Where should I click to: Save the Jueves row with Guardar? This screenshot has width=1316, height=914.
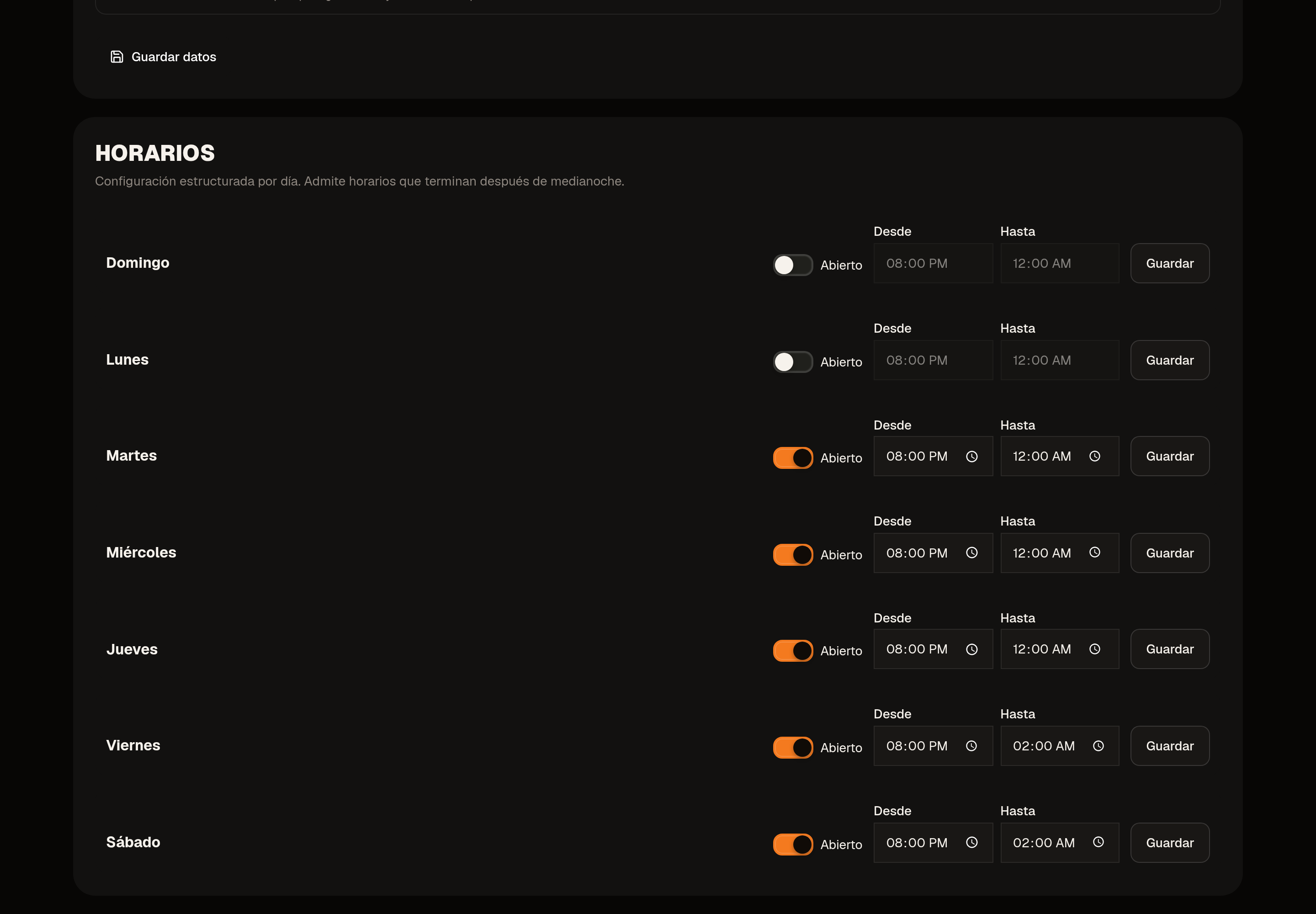[1170, 649]
